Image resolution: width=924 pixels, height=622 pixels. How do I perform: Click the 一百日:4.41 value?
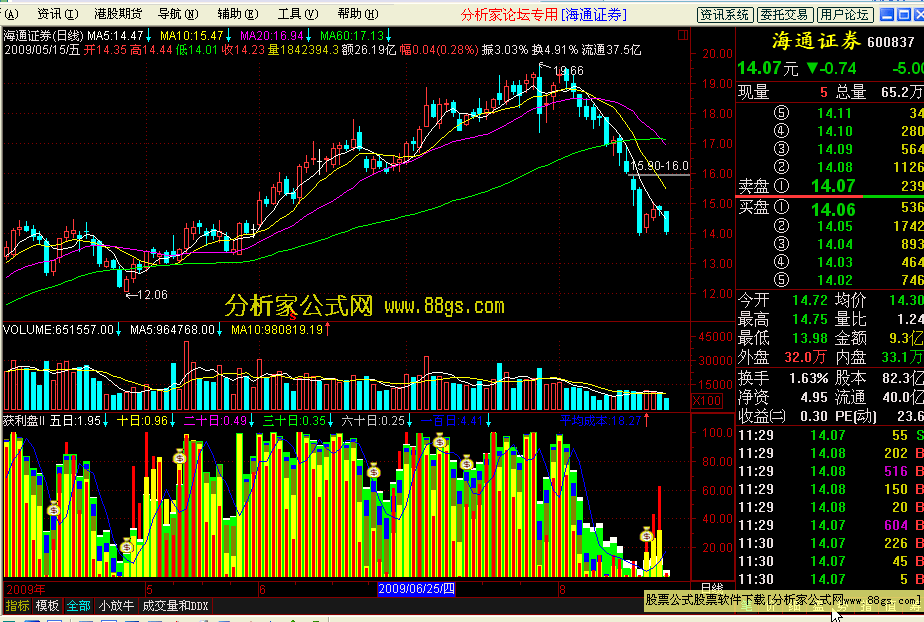tap(452, 421)
